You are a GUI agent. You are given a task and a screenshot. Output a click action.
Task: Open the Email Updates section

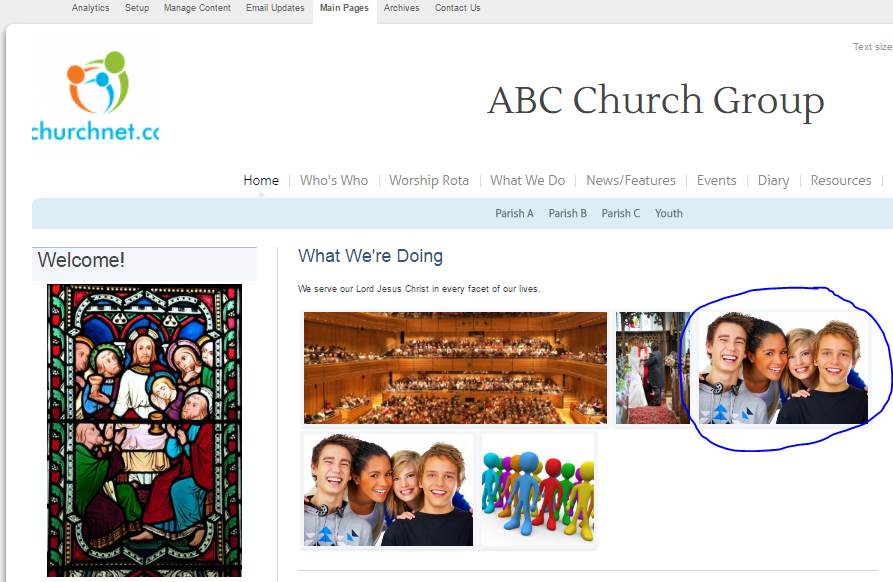pos(275,7)
